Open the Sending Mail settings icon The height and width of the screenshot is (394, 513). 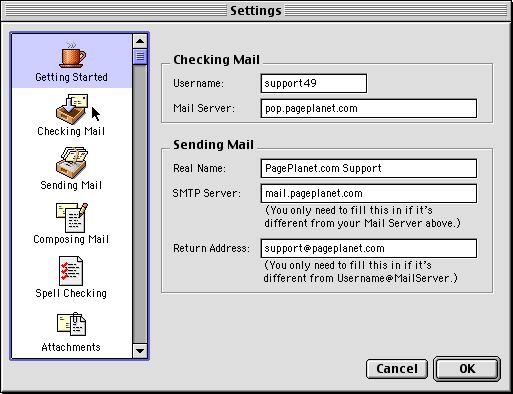(72, 163)
